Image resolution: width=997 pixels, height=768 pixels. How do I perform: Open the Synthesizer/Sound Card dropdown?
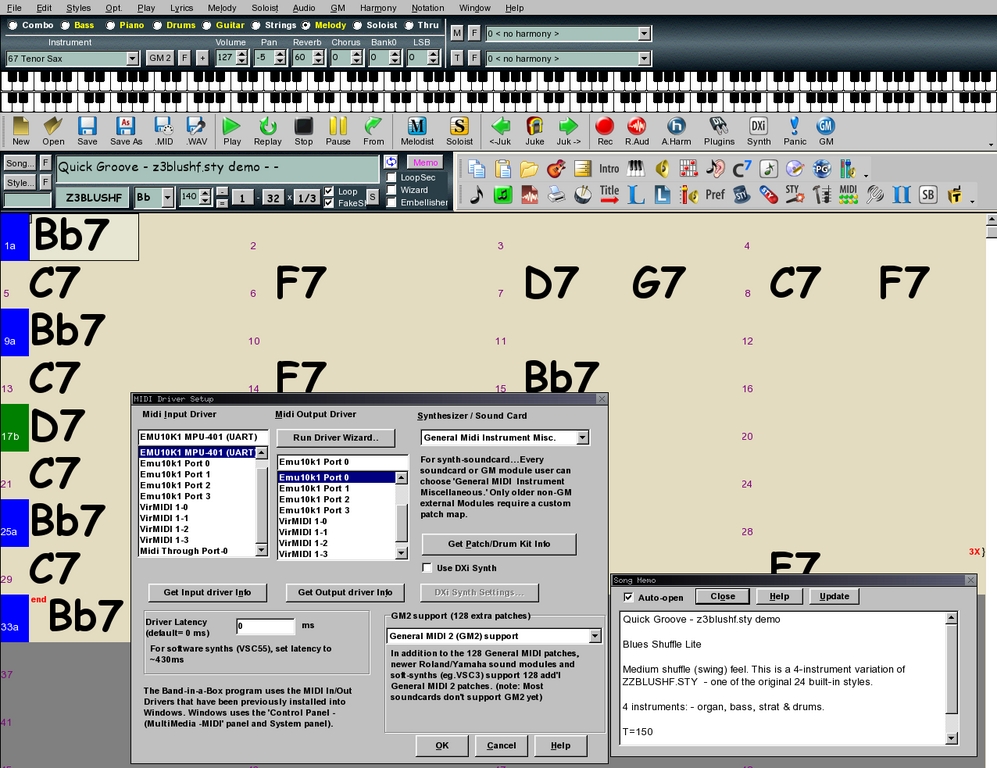(582, 437)
